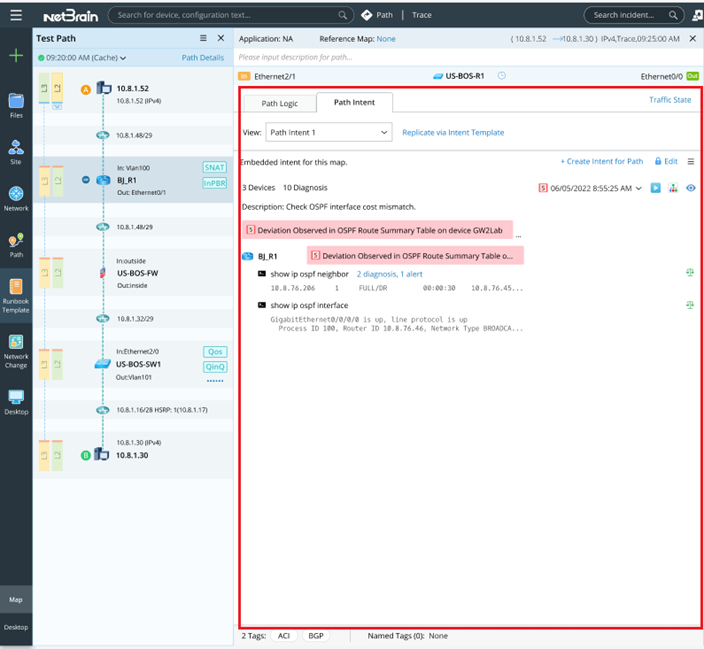Click the incident search magnifier icon

tap(673, 15)
